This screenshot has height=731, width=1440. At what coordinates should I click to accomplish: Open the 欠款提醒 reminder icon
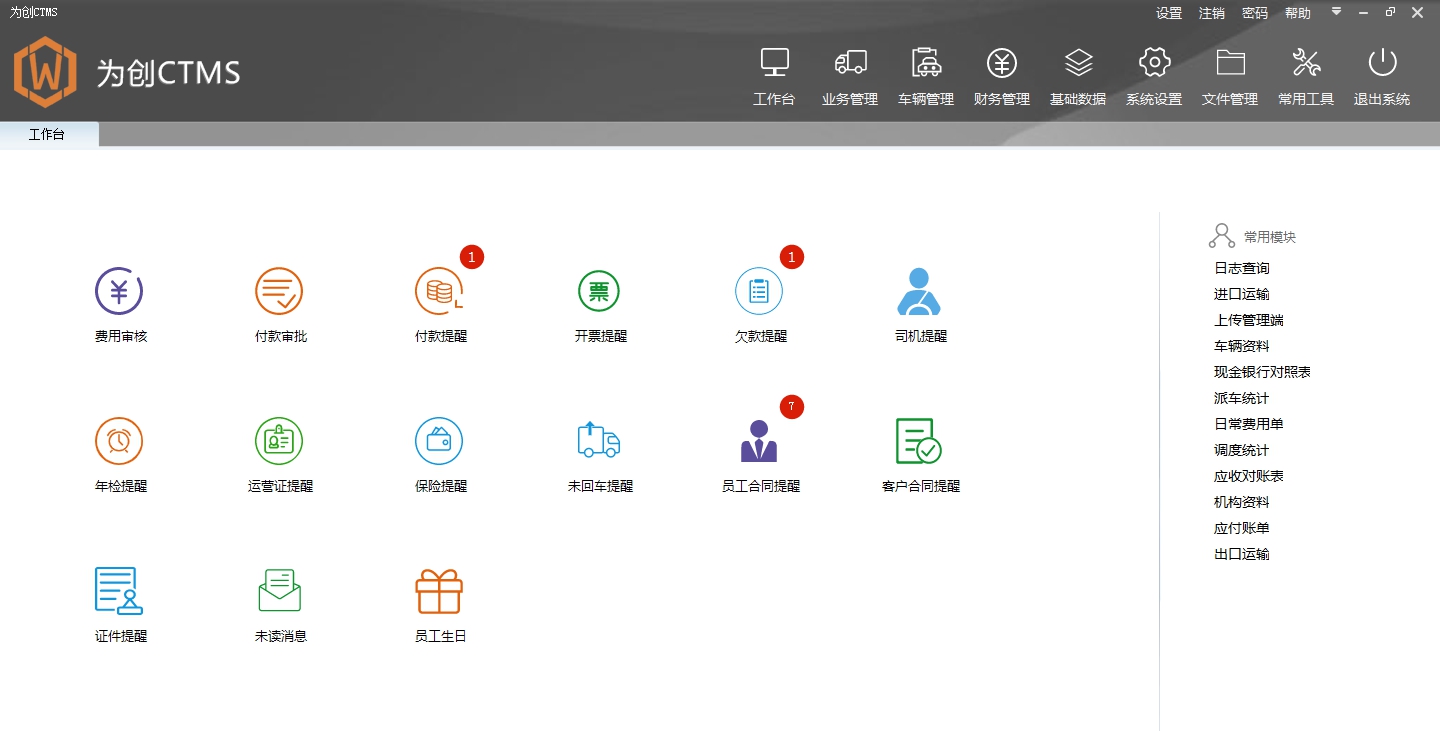[759, 291]
